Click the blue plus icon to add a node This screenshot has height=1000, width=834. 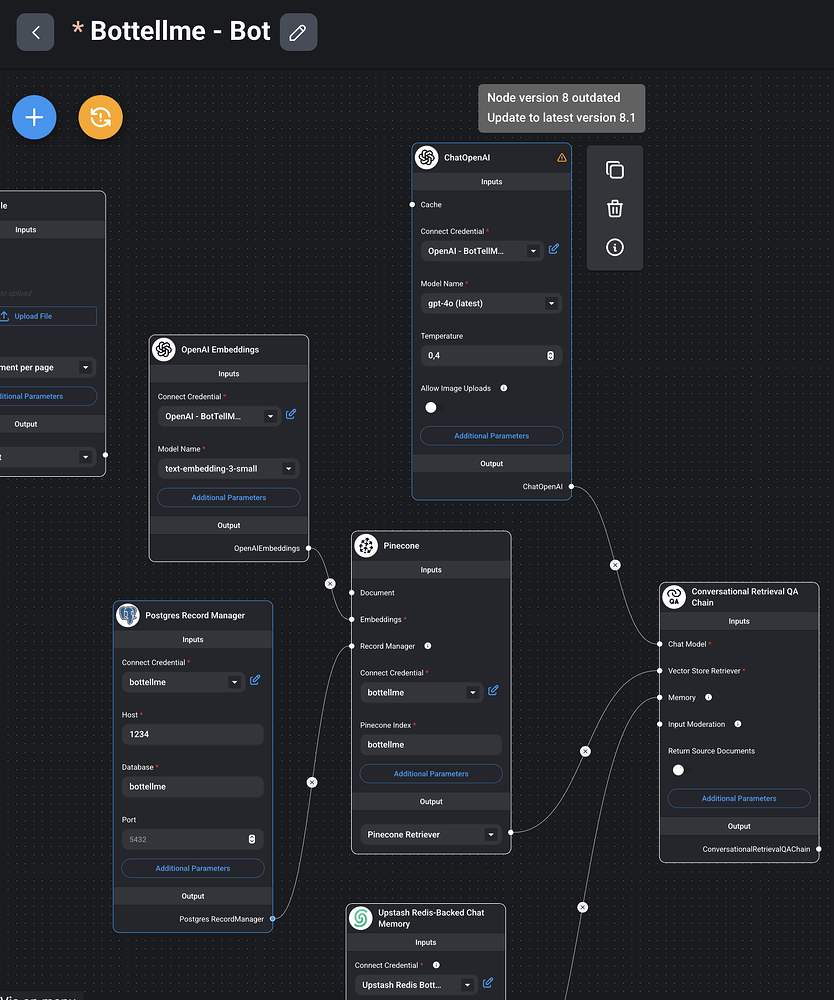tap(33, 117)
